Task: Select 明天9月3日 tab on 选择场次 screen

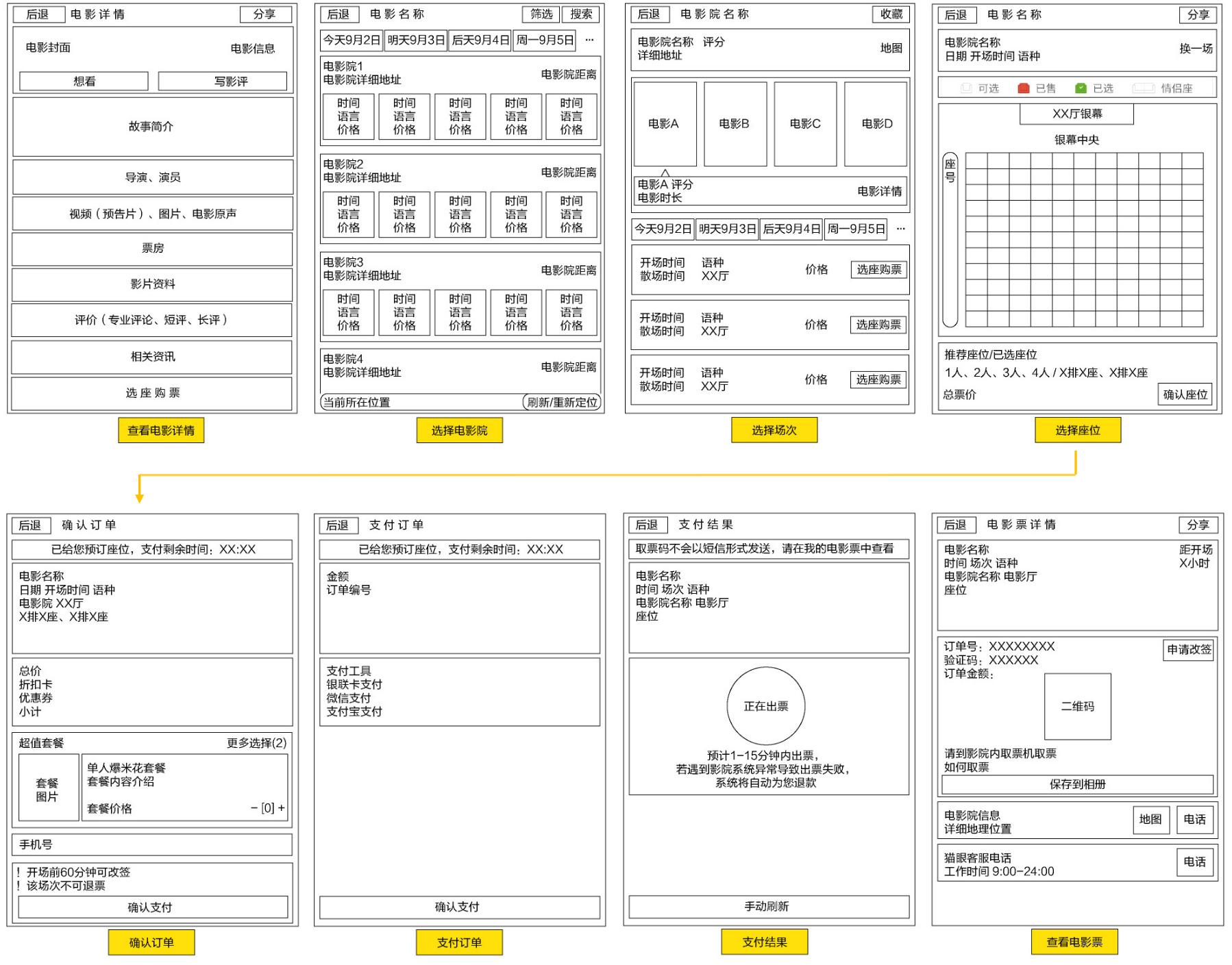Action: coord(727,229)
